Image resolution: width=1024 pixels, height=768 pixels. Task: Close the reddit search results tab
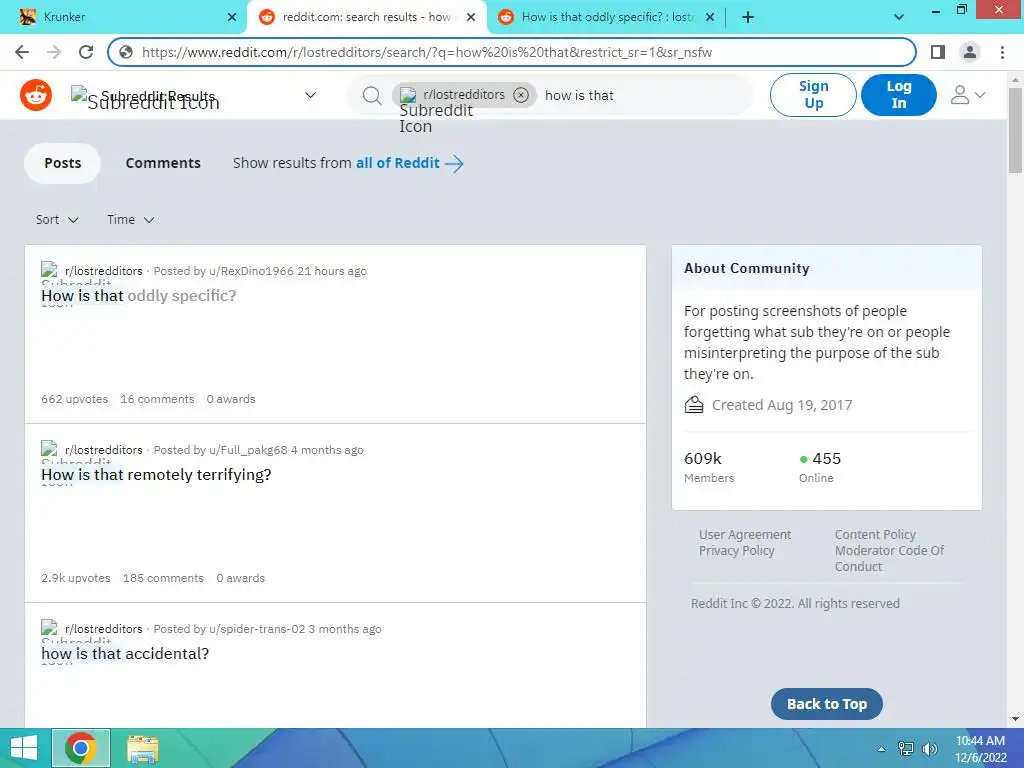471,17
